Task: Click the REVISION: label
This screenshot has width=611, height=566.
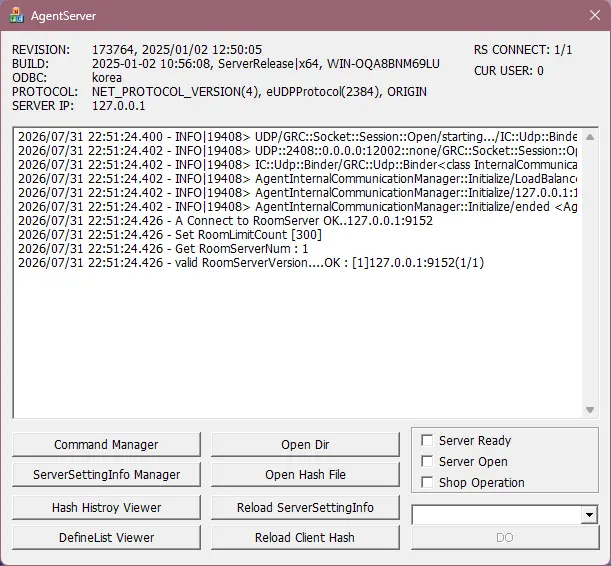Action: [x=41, y=50]
